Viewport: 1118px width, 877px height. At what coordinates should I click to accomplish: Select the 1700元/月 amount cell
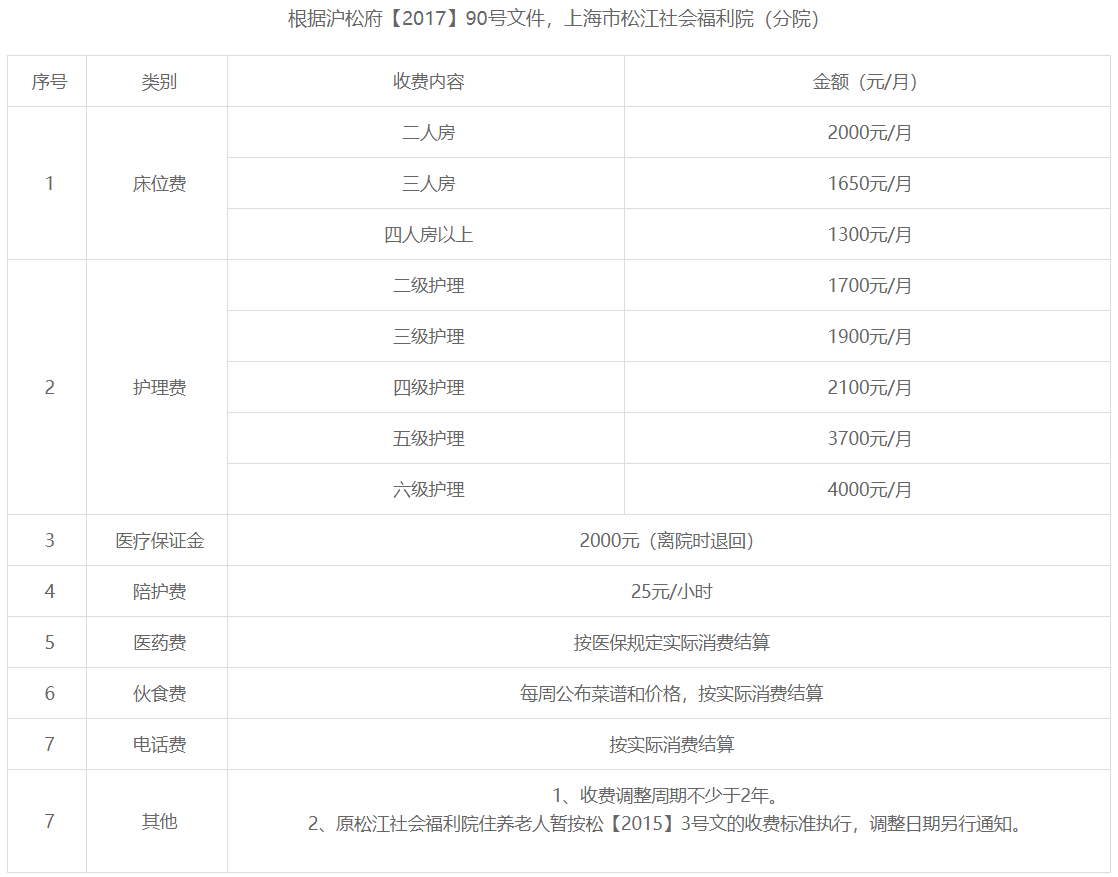click(x=867, y=285)
